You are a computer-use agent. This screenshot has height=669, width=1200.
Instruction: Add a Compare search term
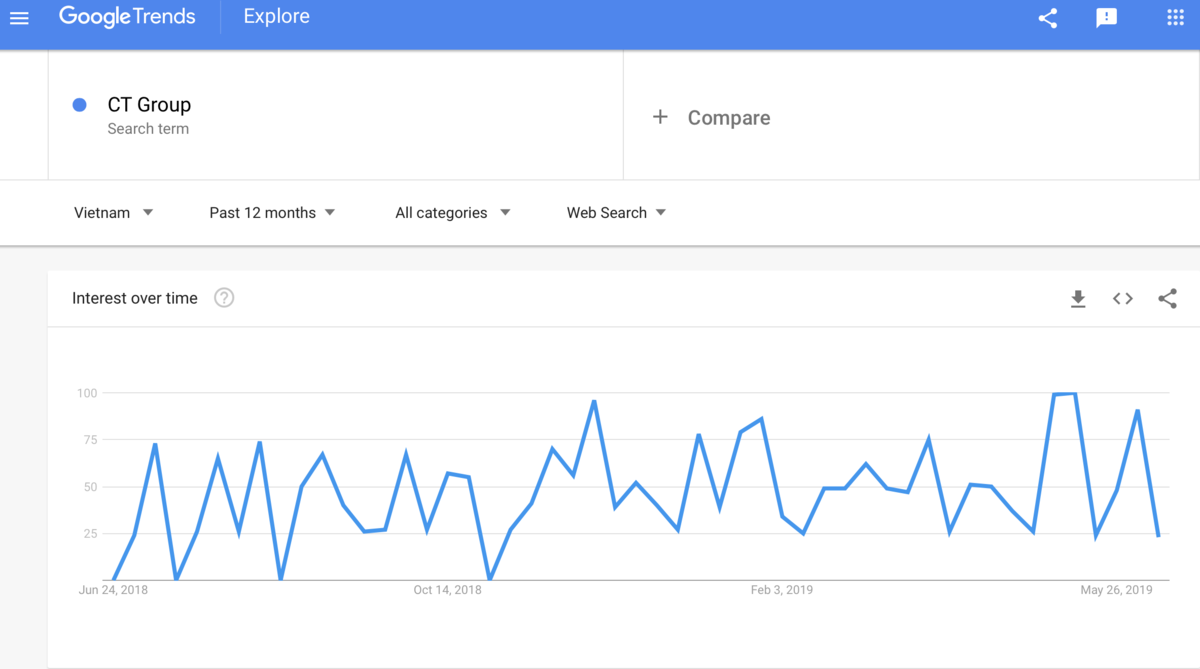[x=911, y=116]
